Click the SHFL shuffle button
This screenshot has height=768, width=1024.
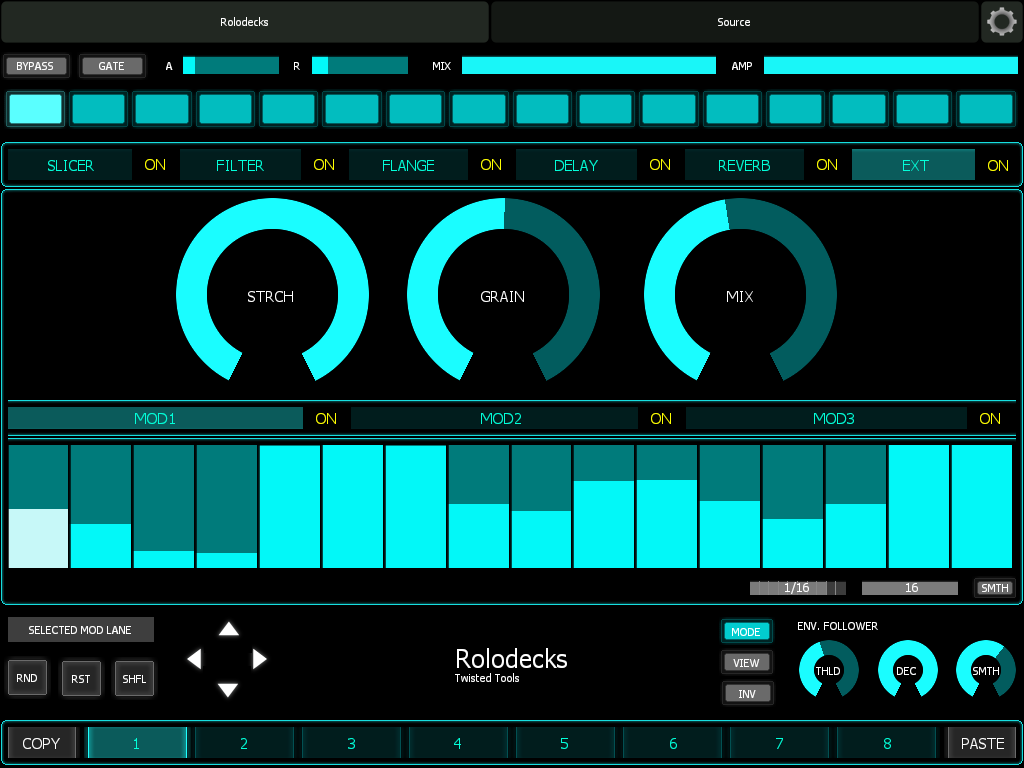pyautogui.click(x=134, y=678)
